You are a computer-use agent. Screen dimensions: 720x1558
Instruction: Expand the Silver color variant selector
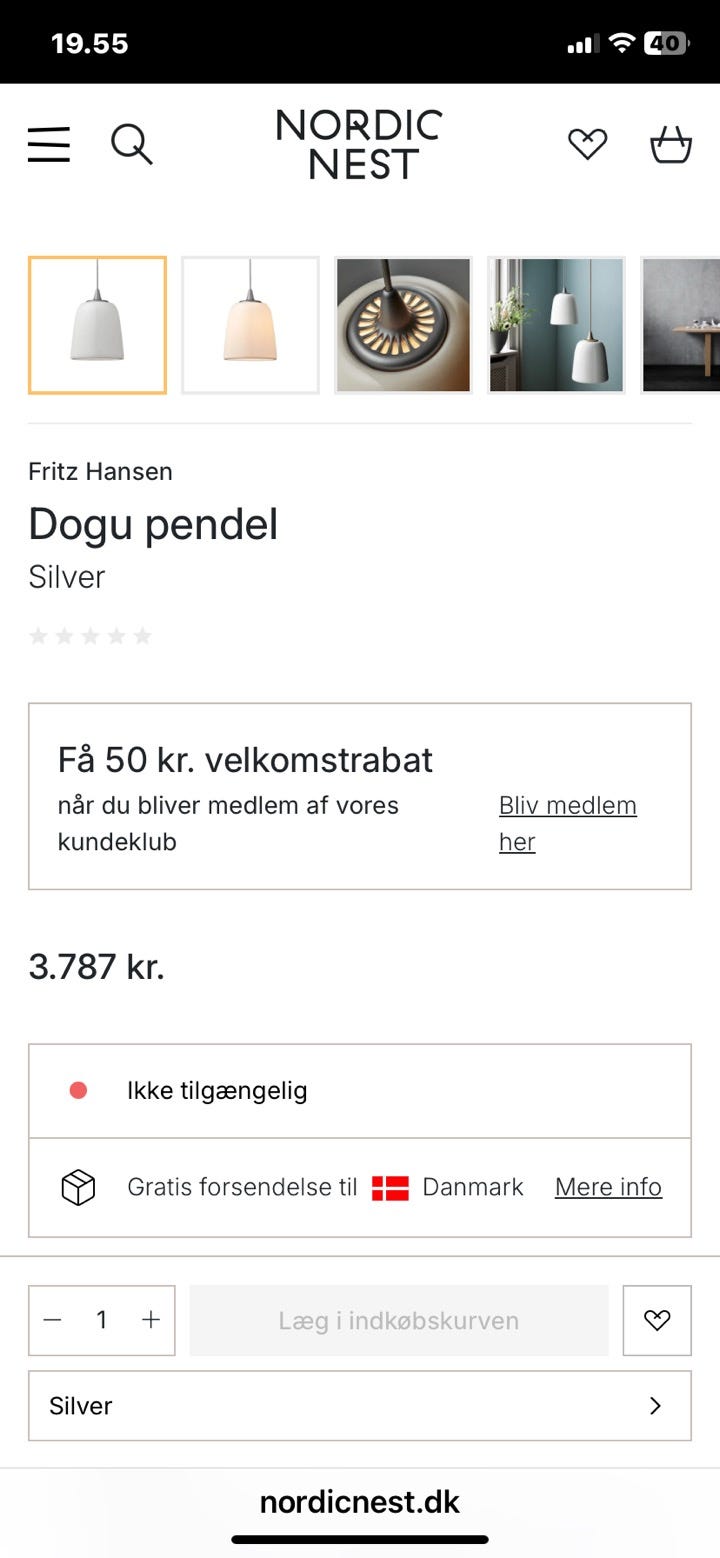point(359,1405)
